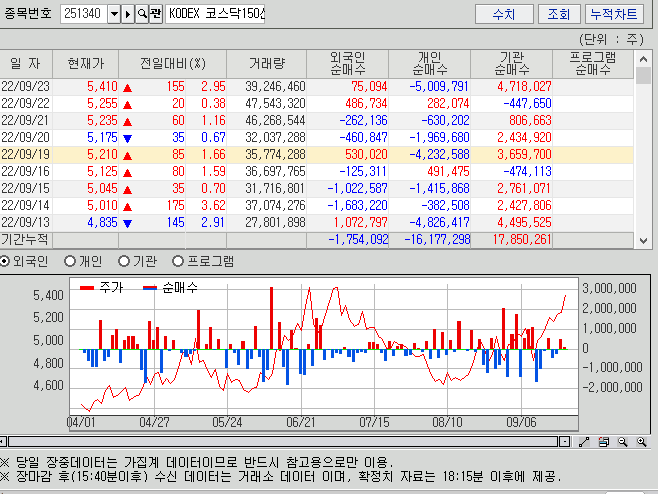Open the stock search magnifier icon
Viewport: 658px width, 494px height.
142,14
